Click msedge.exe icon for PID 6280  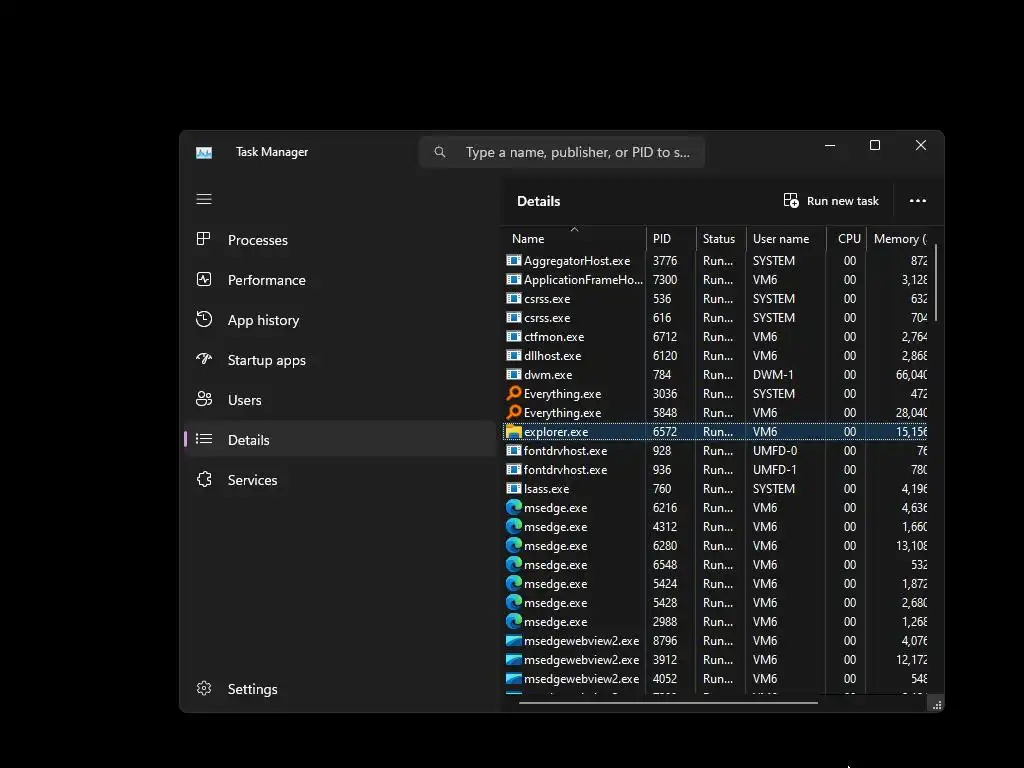coord(514,545)
